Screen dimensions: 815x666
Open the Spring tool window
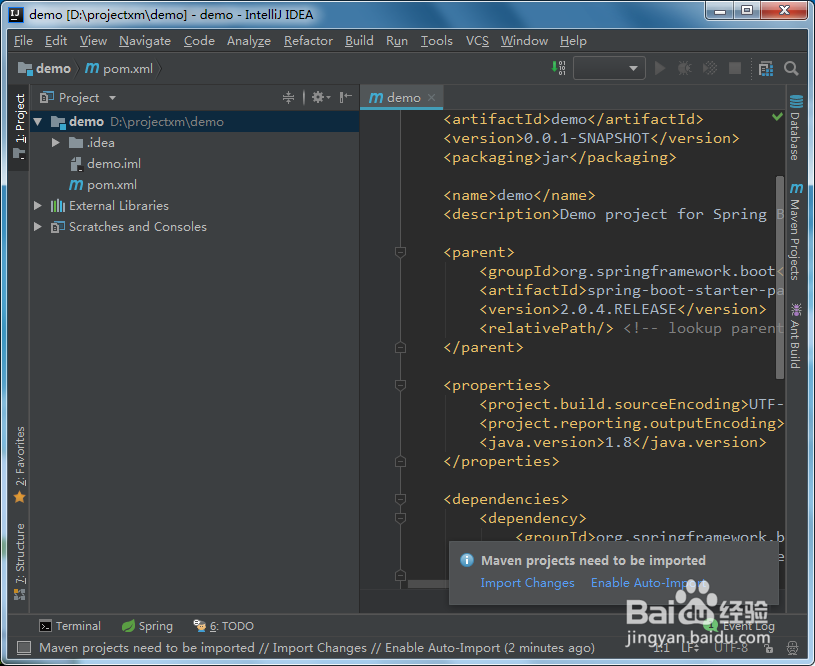coord(147,626)
